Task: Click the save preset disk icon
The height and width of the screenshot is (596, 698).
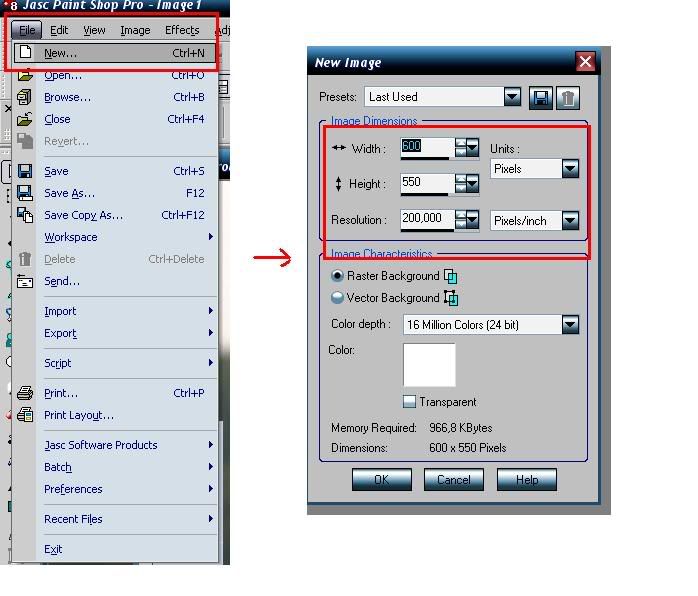Action: [540, 98]
